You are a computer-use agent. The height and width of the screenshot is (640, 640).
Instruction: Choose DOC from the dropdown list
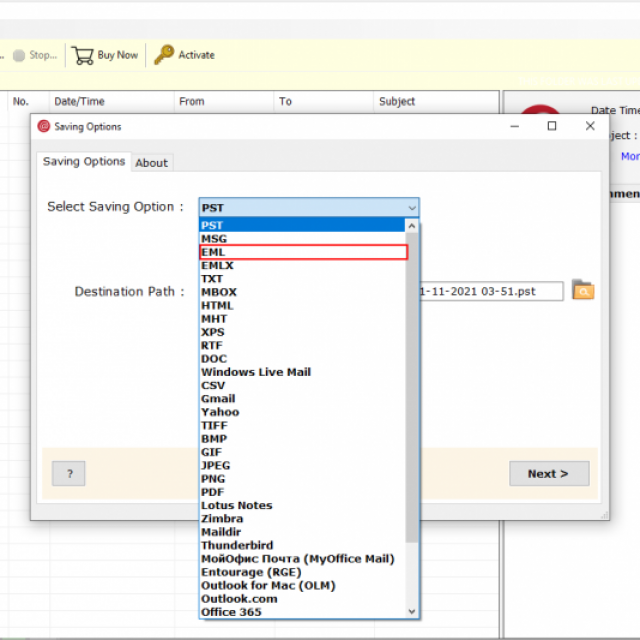pos(302,359)
